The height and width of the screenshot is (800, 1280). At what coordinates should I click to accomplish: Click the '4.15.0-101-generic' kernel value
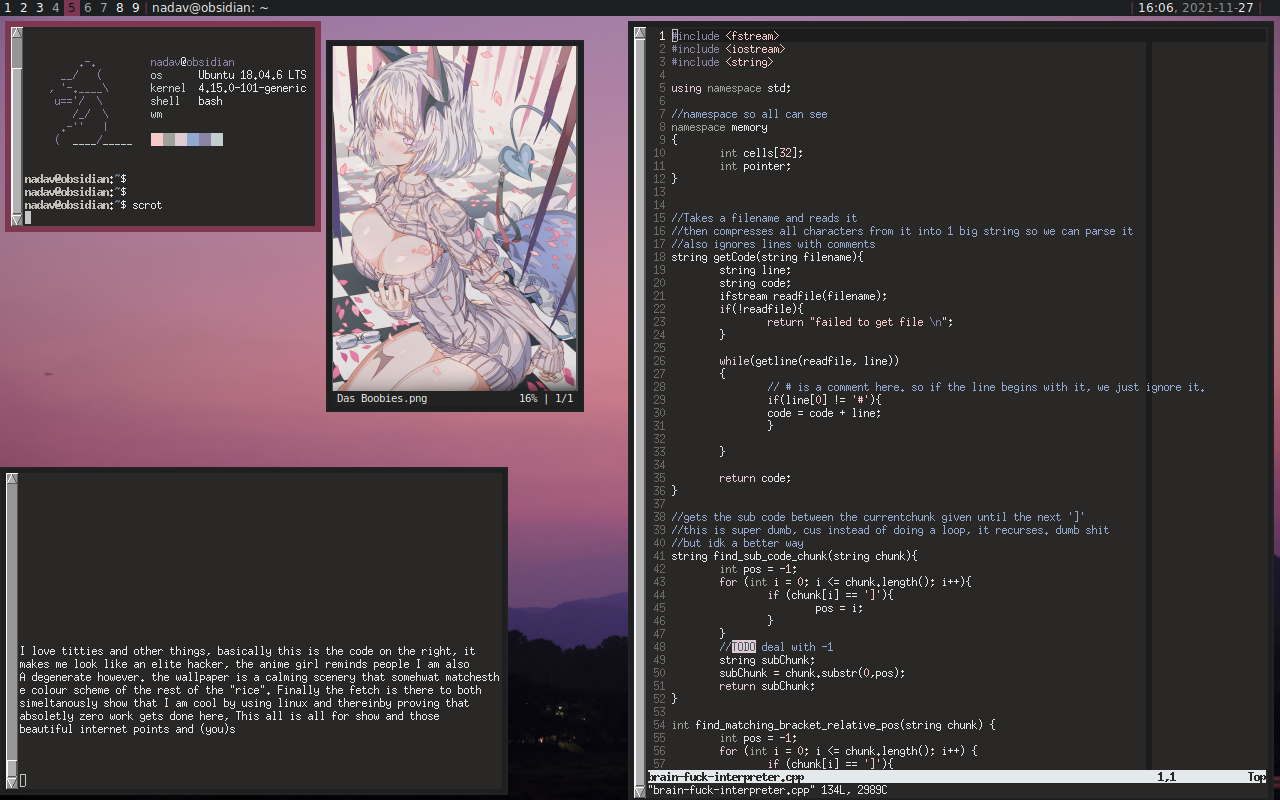point(252,88)
